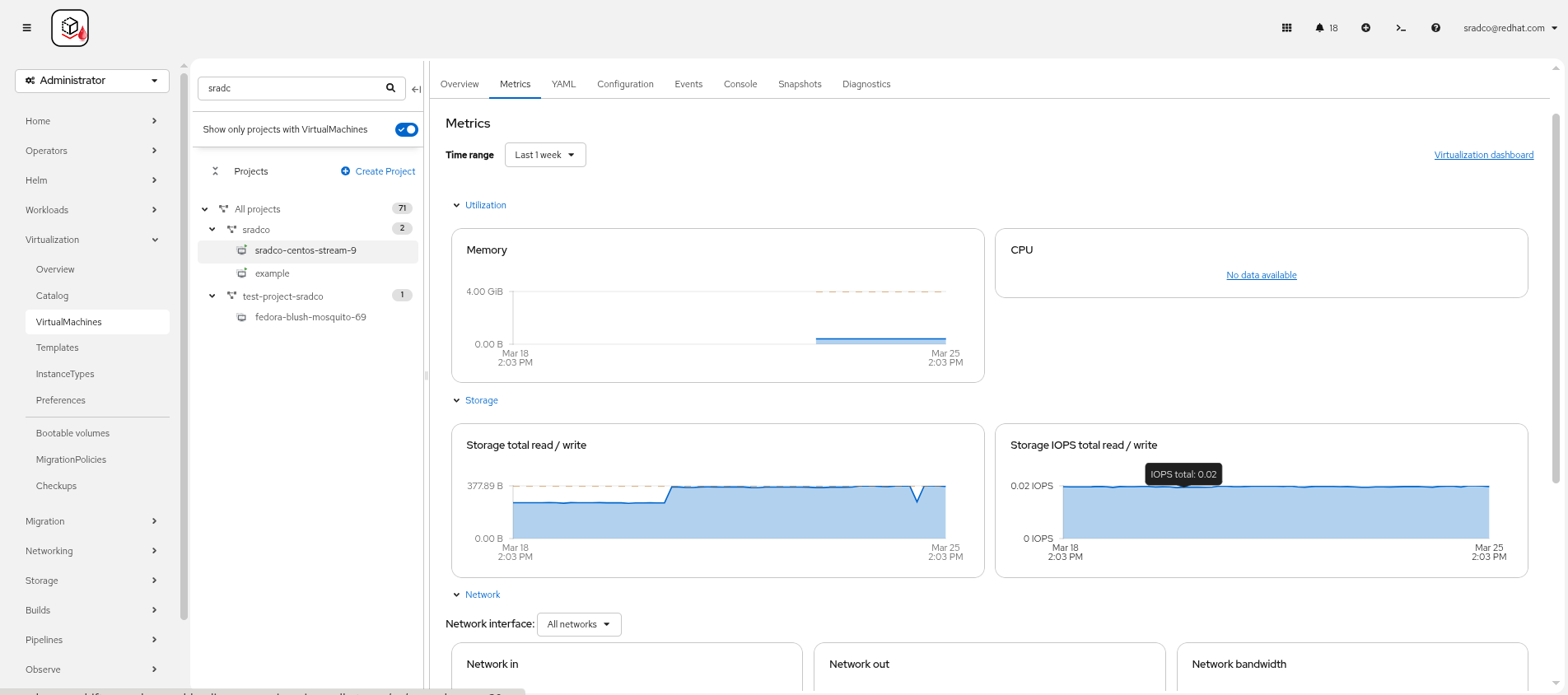Open the All networks interface dropdown
This screenshot has width=1568, height=695.
[x=578, y=624]
